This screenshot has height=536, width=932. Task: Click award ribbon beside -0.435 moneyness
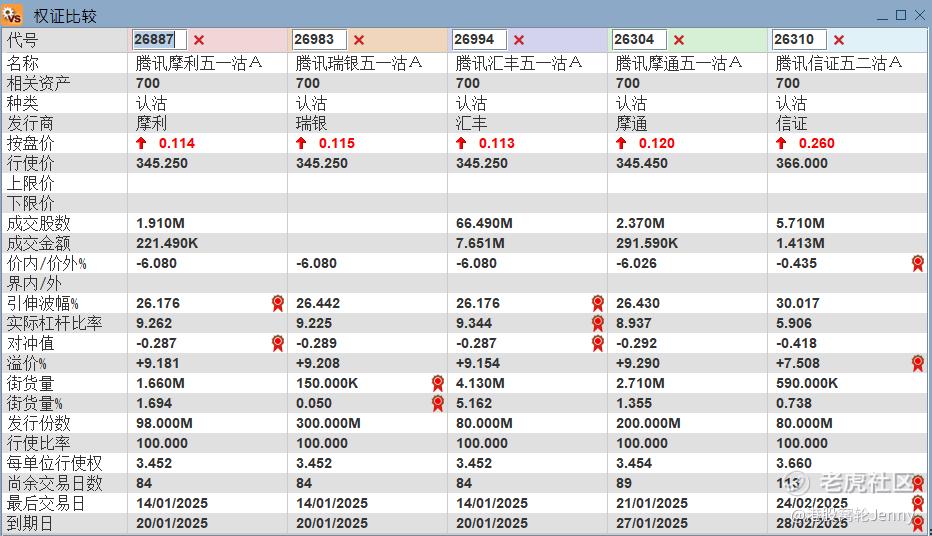pos(918,263)
